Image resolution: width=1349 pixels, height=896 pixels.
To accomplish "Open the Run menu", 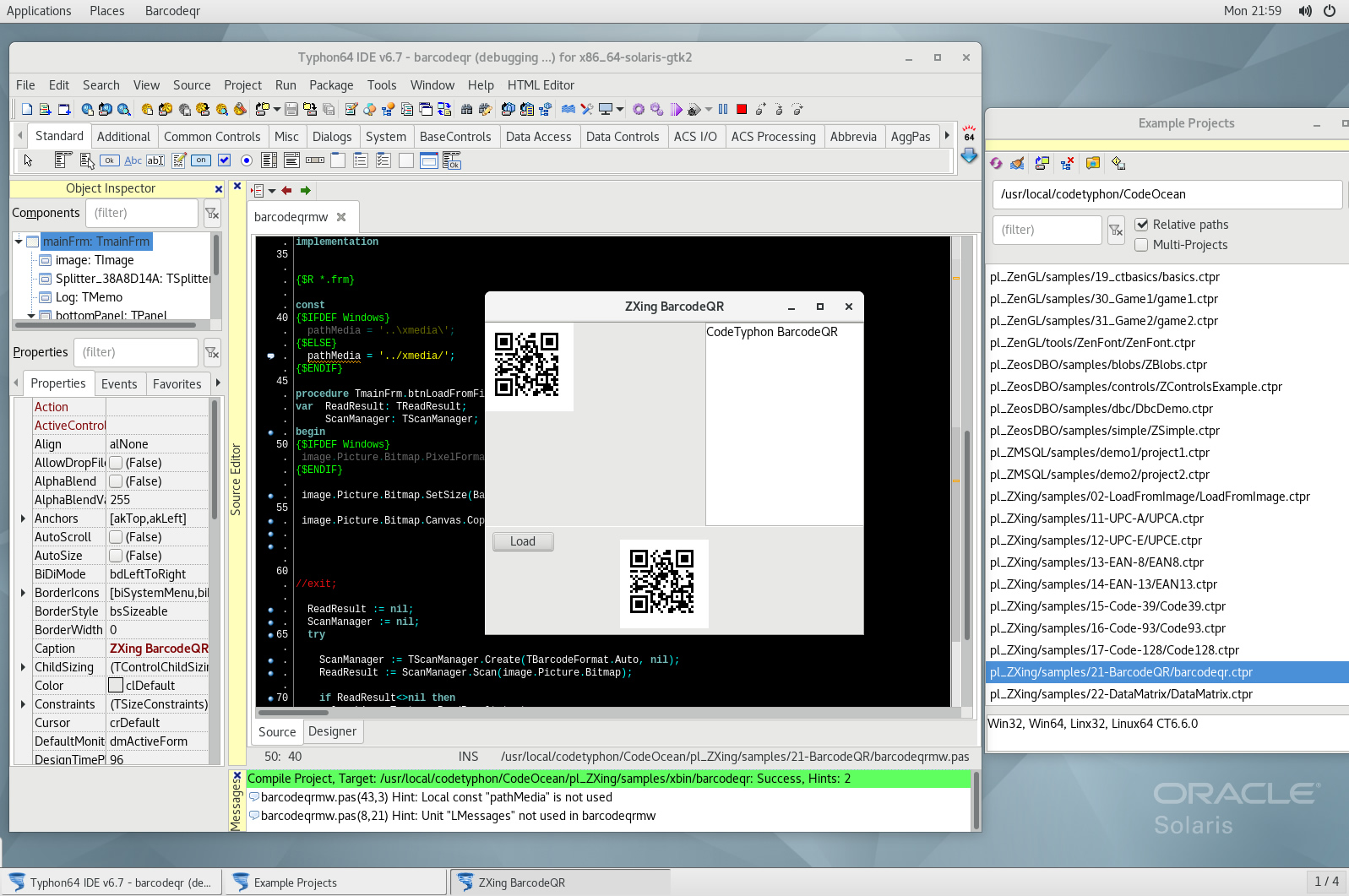I will pos(286,85).
